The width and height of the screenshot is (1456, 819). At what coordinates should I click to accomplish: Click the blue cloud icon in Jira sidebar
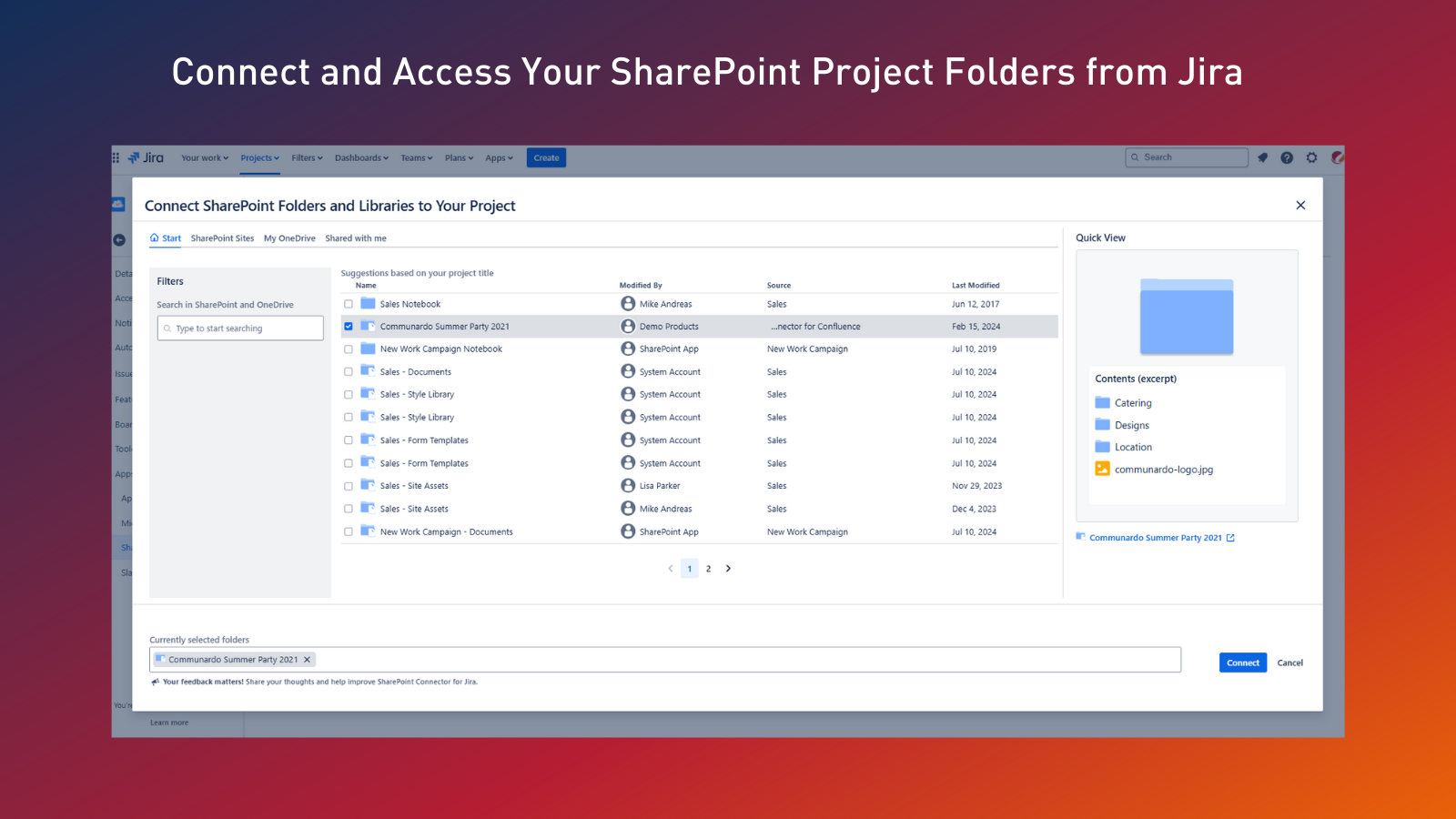point(118,205)
